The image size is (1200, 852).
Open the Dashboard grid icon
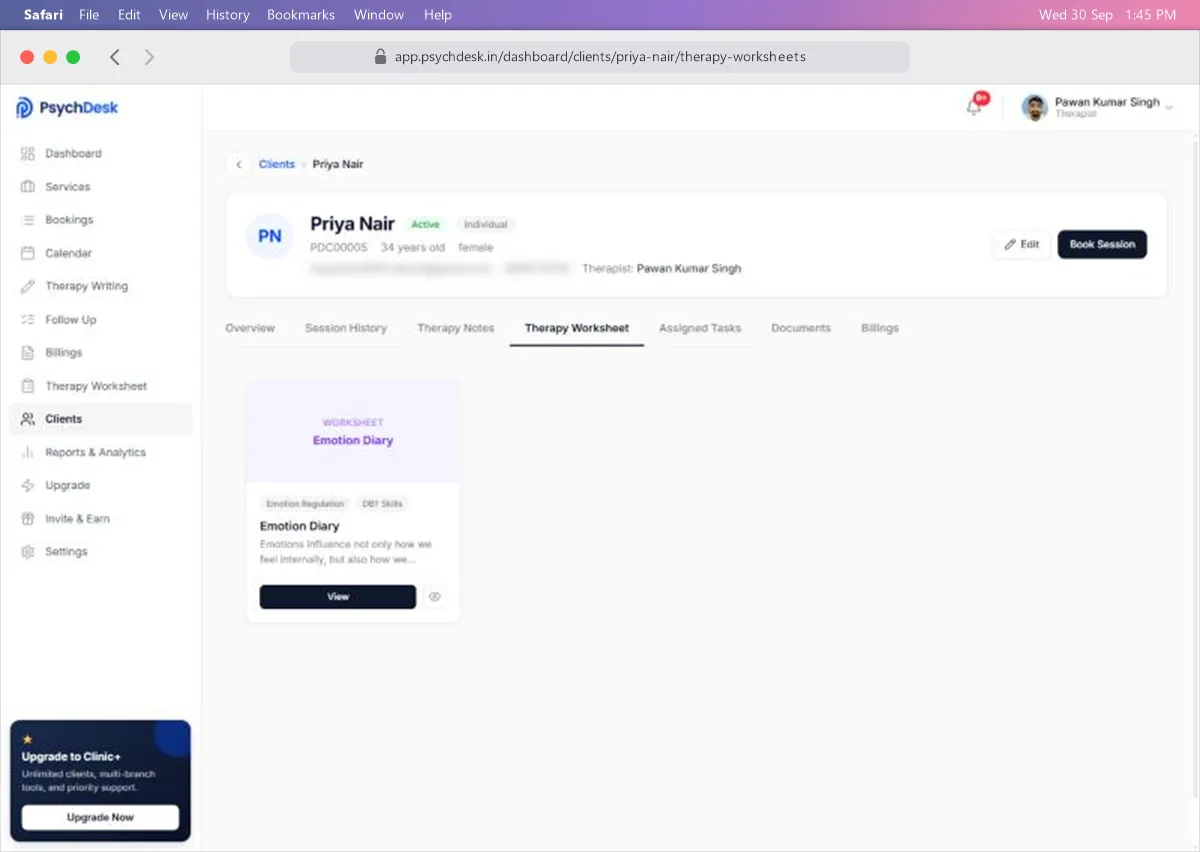tap(28, 154)
